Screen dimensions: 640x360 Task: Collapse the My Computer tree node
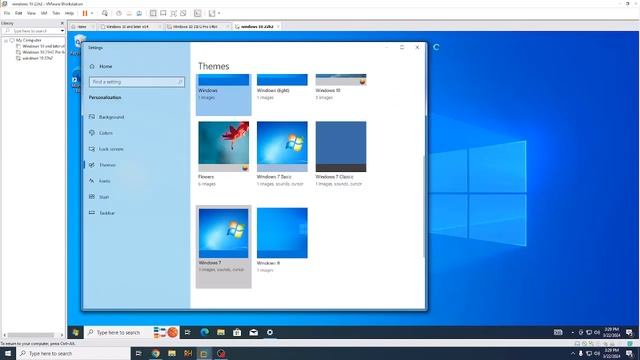[6, 41]
